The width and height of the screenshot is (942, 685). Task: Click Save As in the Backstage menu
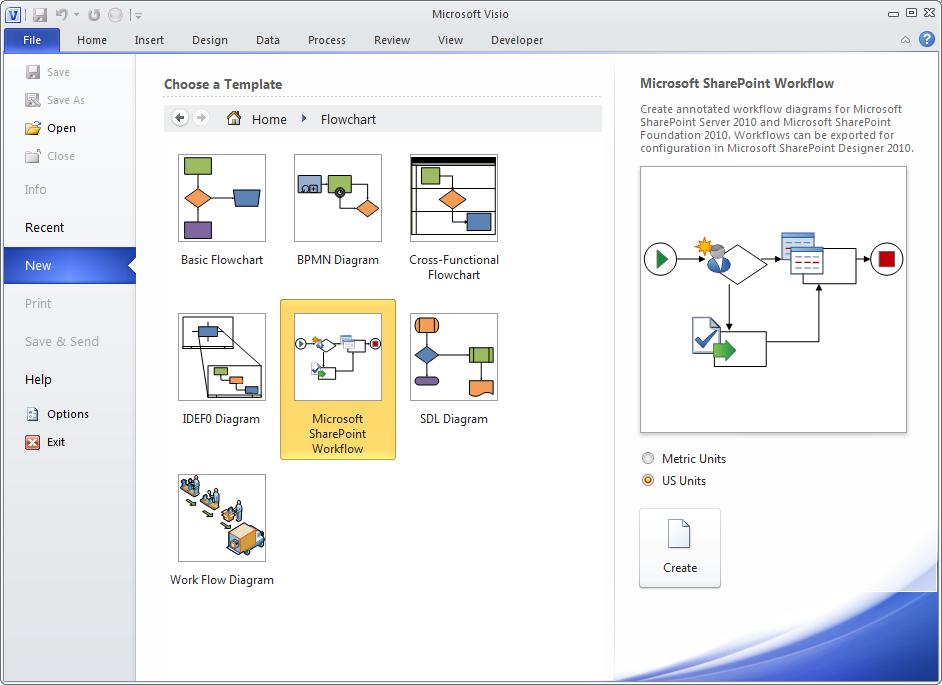(x=55, y=100)
